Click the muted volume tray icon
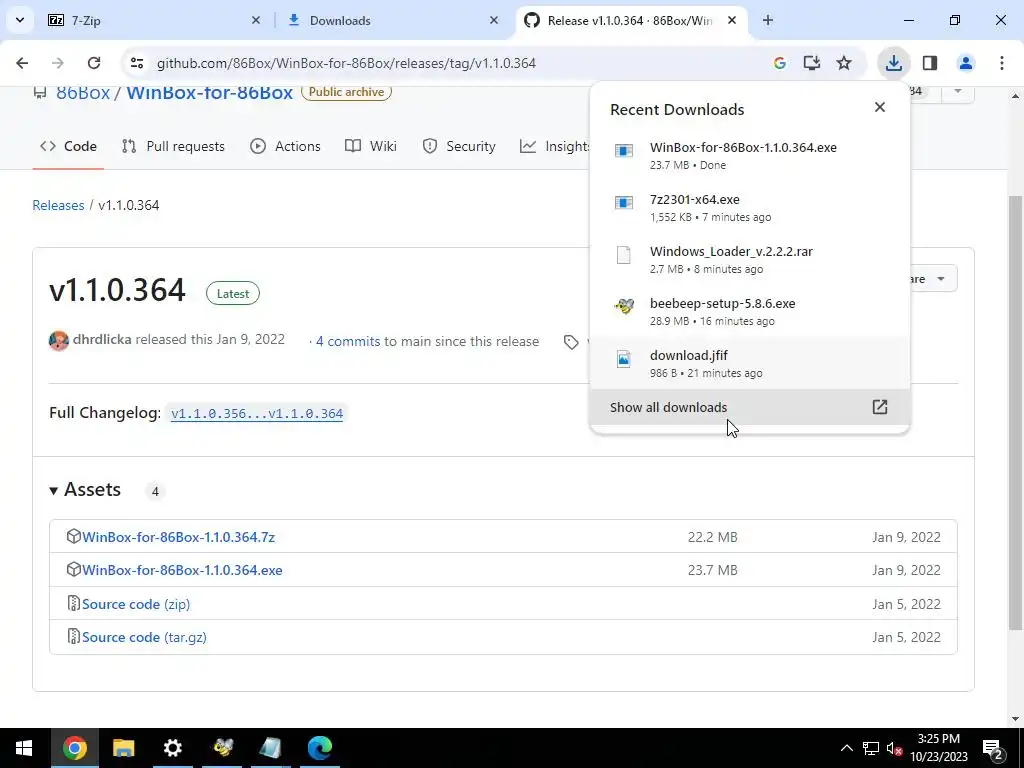The image size is (1024, 768). [894, 749]
